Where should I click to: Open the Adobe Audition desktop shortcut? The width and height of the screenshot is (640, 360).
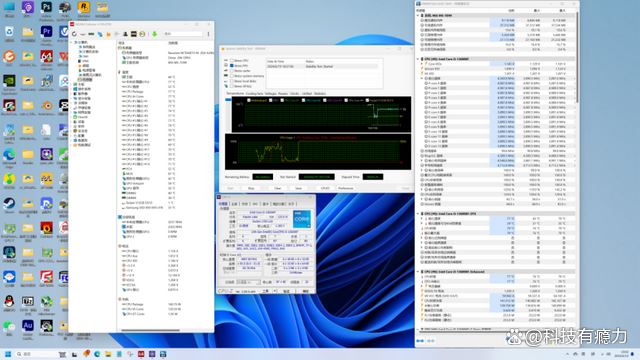click(x=28, y=326)
